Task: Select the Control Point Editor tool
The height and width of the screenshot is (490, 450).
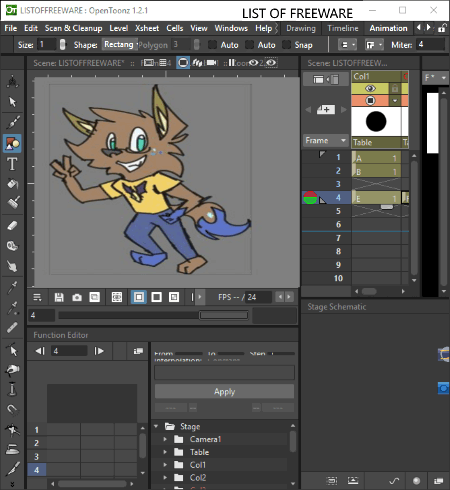Action: pyautogui.click(x=12, y=350)
